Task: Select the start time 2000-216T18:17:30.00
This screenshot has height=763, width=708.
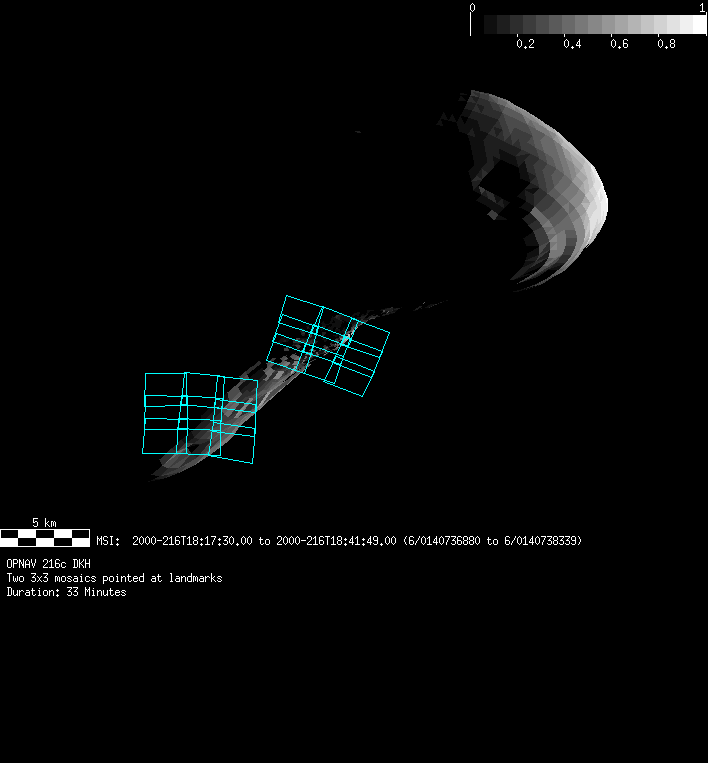Action: (192, 541)
